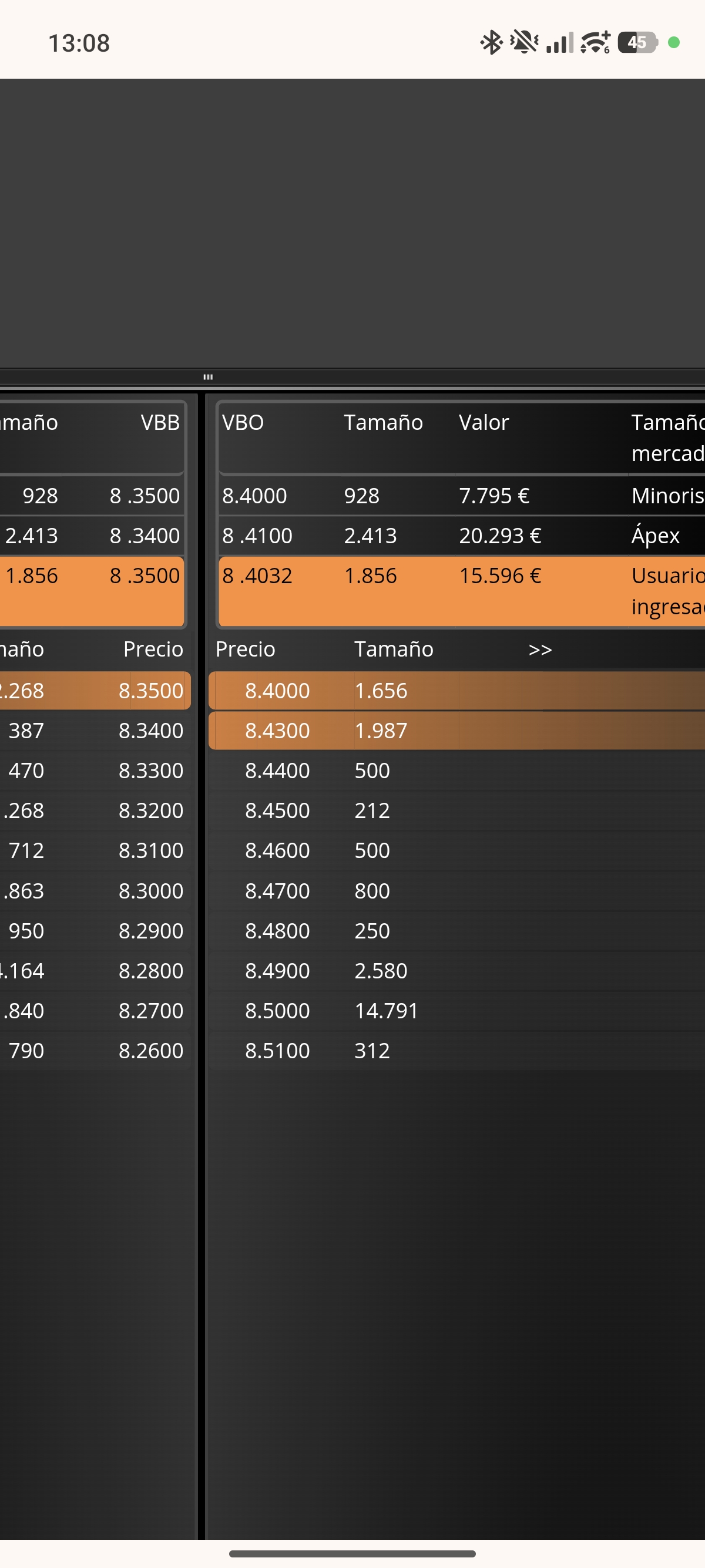Tap the bottom home gesture bar
Viewport: 705px width, 1568px height.
point(352,1553)
